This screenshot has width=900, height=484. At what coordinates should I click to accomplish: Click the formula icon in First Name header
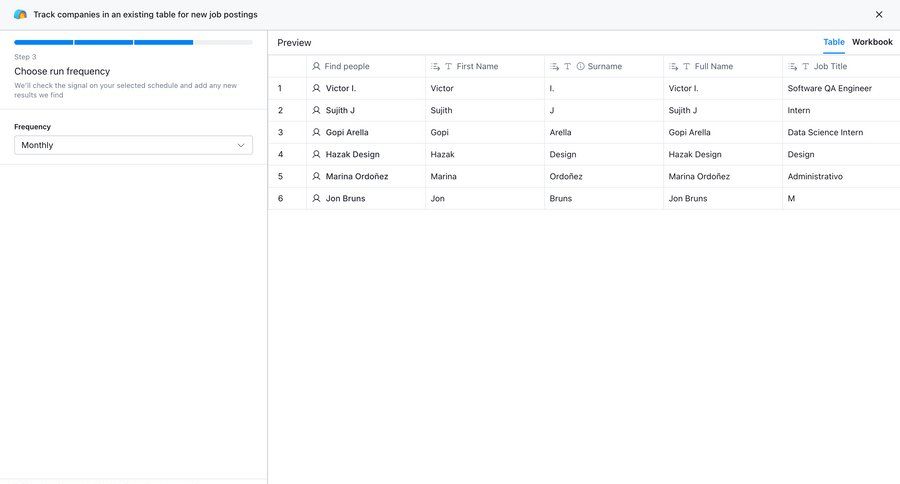pos(435,67)
